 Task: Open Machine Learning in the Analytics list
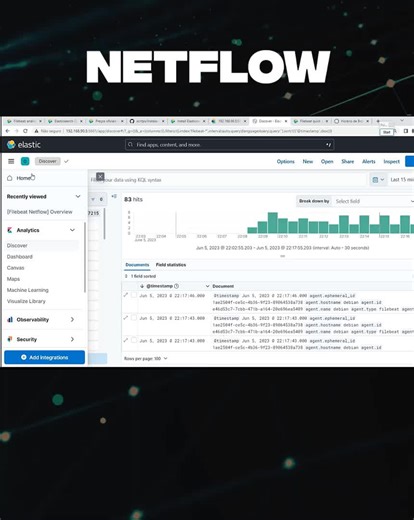28,290
